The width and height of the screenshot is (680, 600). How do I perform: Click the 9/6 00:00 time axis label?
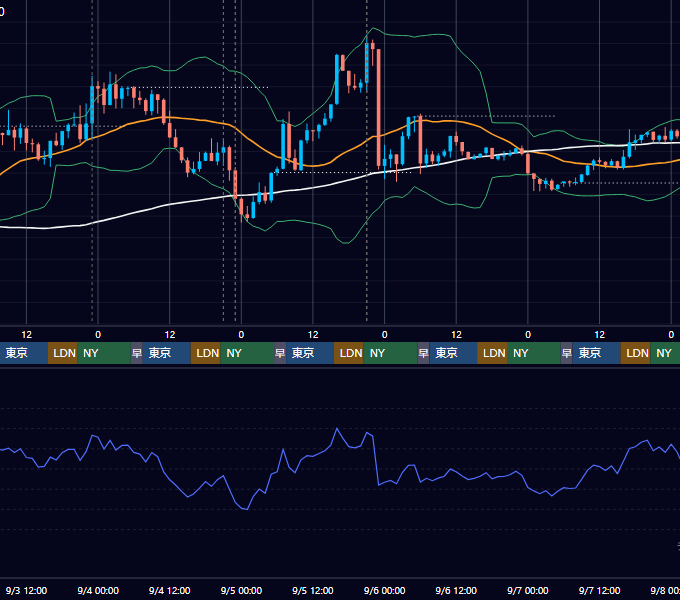click(x=385, y=590)
